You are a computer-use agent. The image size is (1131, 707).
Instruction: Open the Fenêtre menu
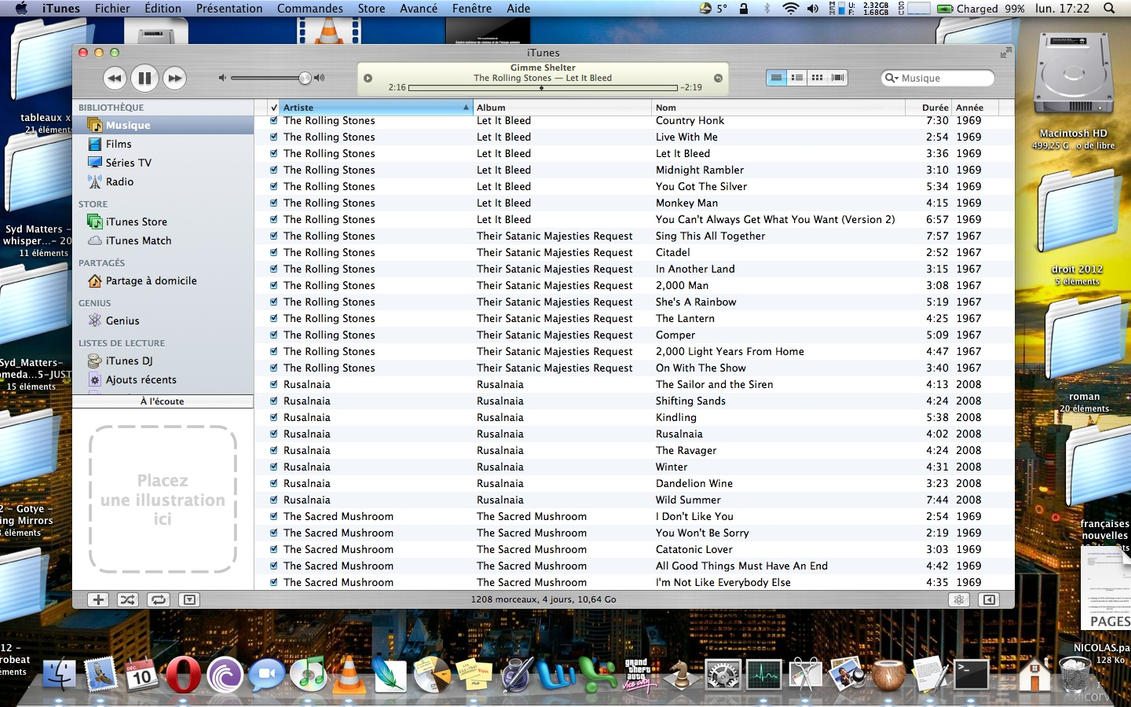coord(472,9)
